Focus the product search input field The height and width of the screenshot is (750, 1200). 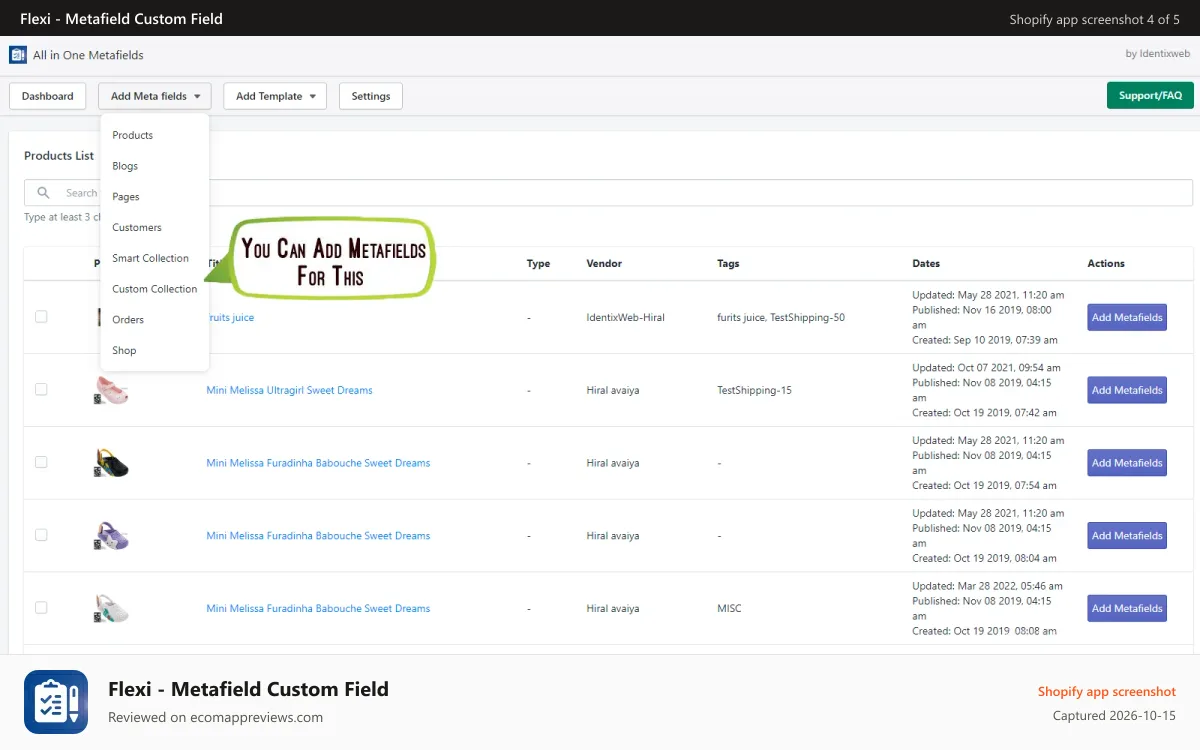(608, 193)
